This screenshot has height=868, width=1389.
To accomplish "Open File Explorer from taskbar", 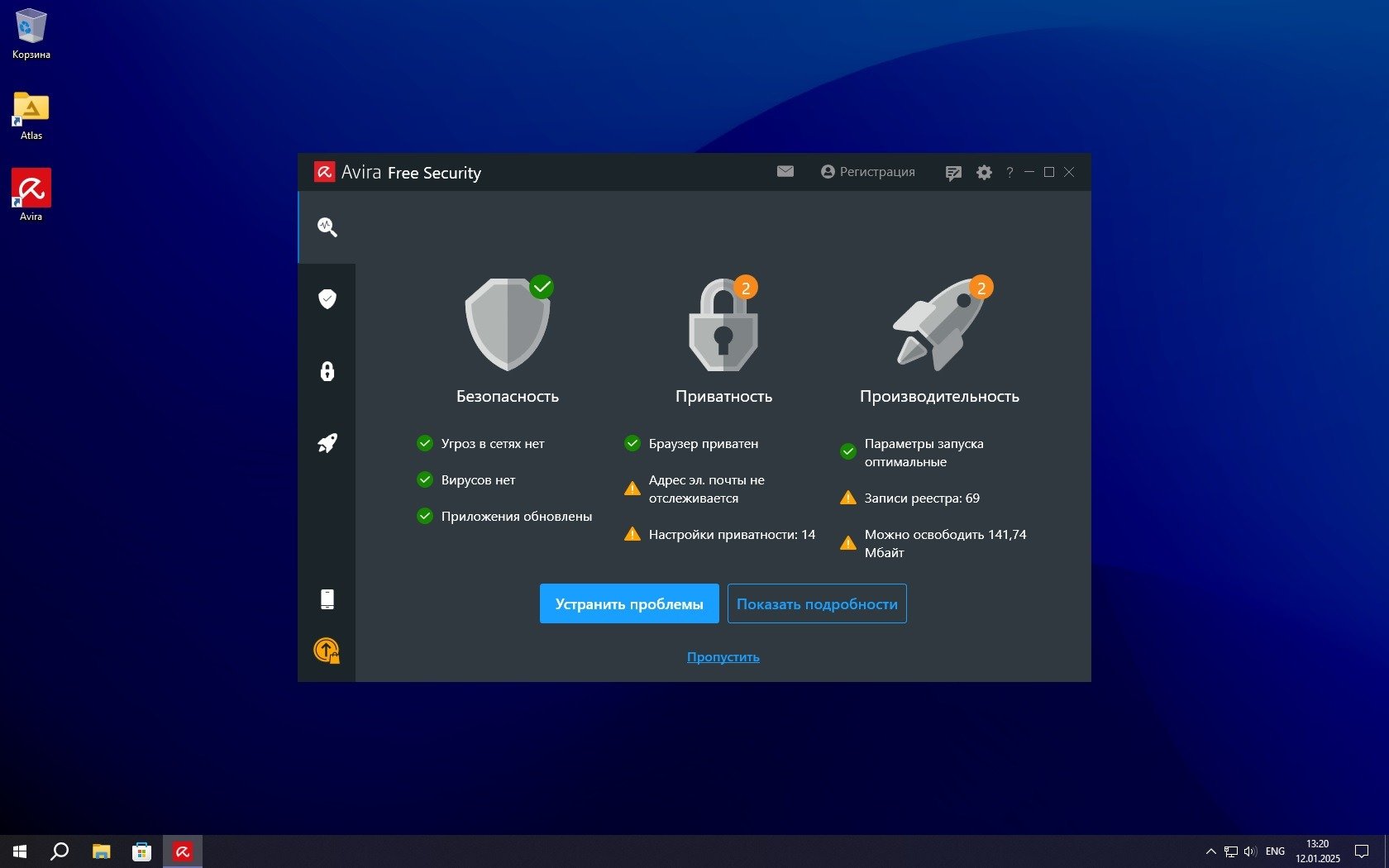I will tap(101, 851).
